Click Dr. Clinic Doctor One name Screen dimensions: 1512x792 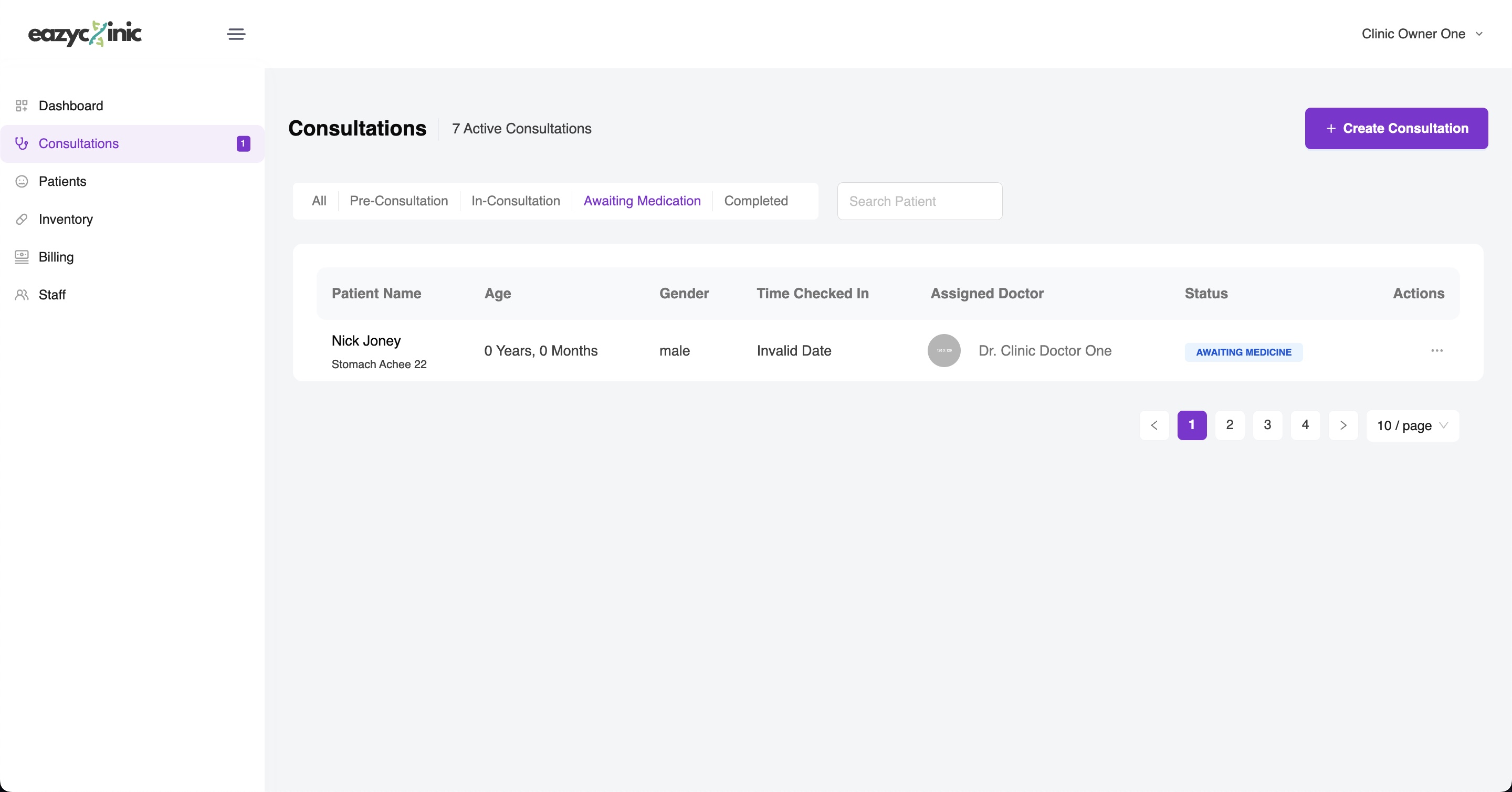(1045, 350)
